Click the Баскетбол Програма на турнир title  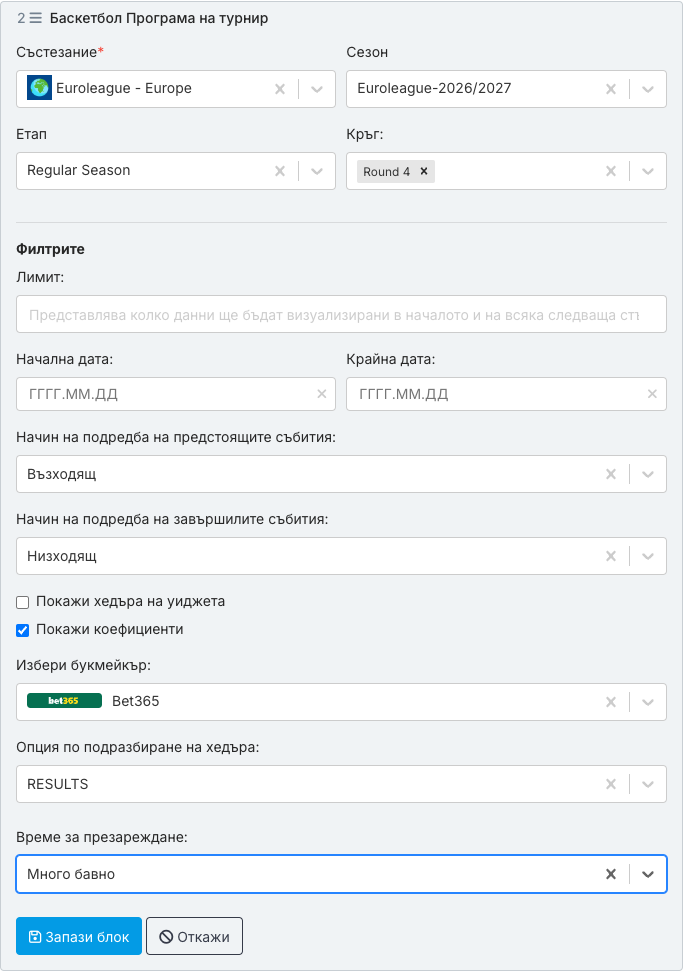[159, 18]
